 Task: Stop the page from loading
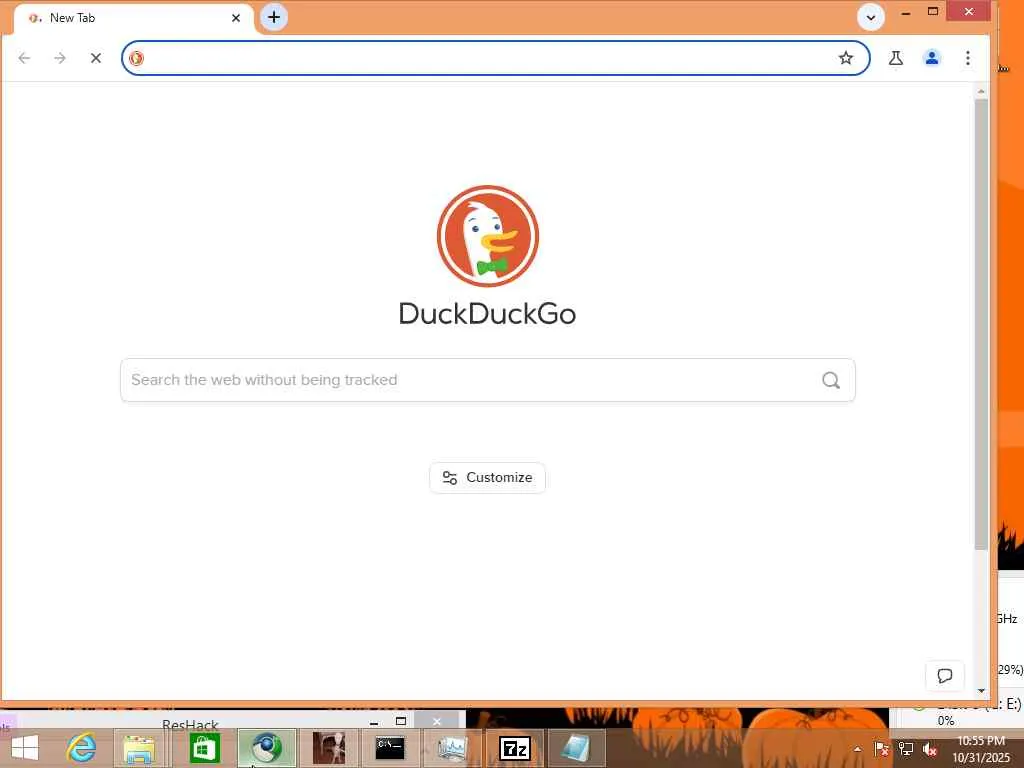click(x=96, y=58)
